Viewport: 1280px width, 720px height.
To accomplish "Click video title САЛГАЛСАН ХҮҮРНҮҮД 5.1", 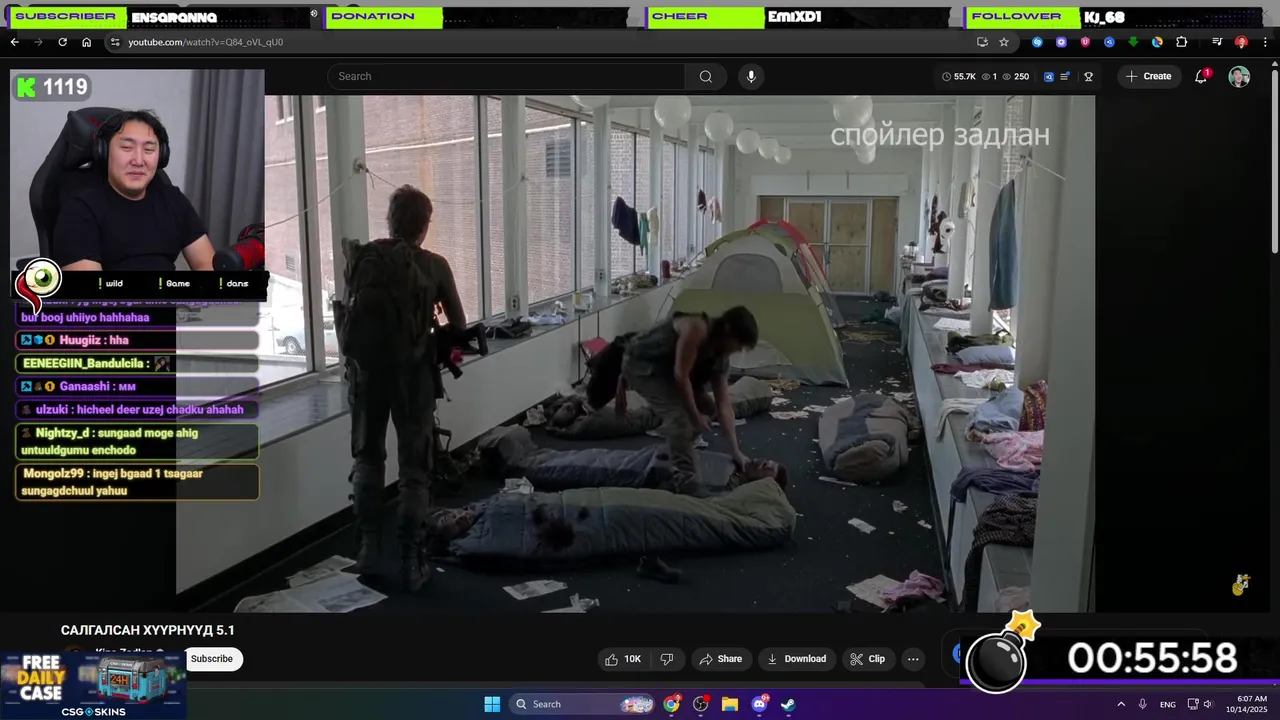I will 148,630.
